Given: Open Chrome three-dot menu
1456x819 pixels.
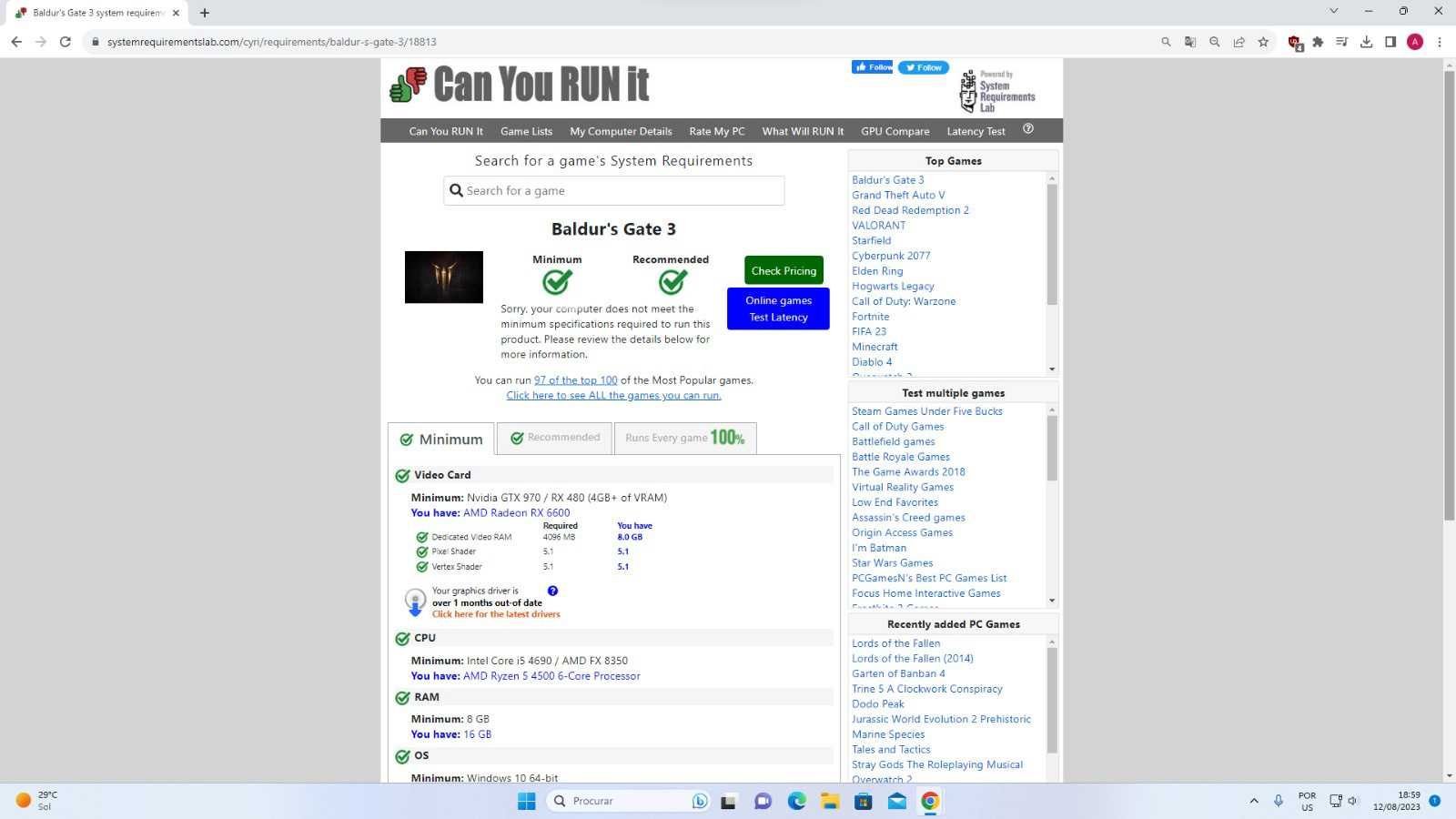Looking at the screenshot, I should pos(1440,42).
